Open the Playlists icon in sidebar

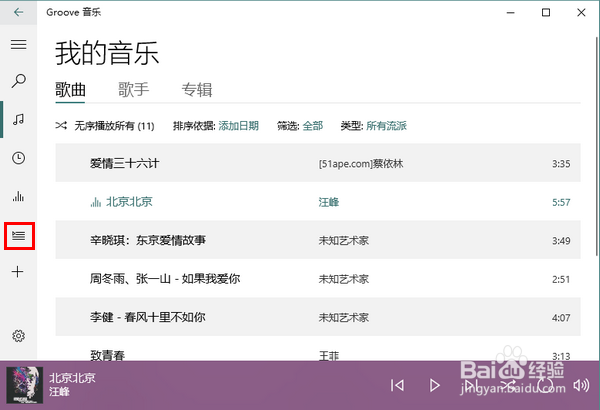tap(19, 235)
